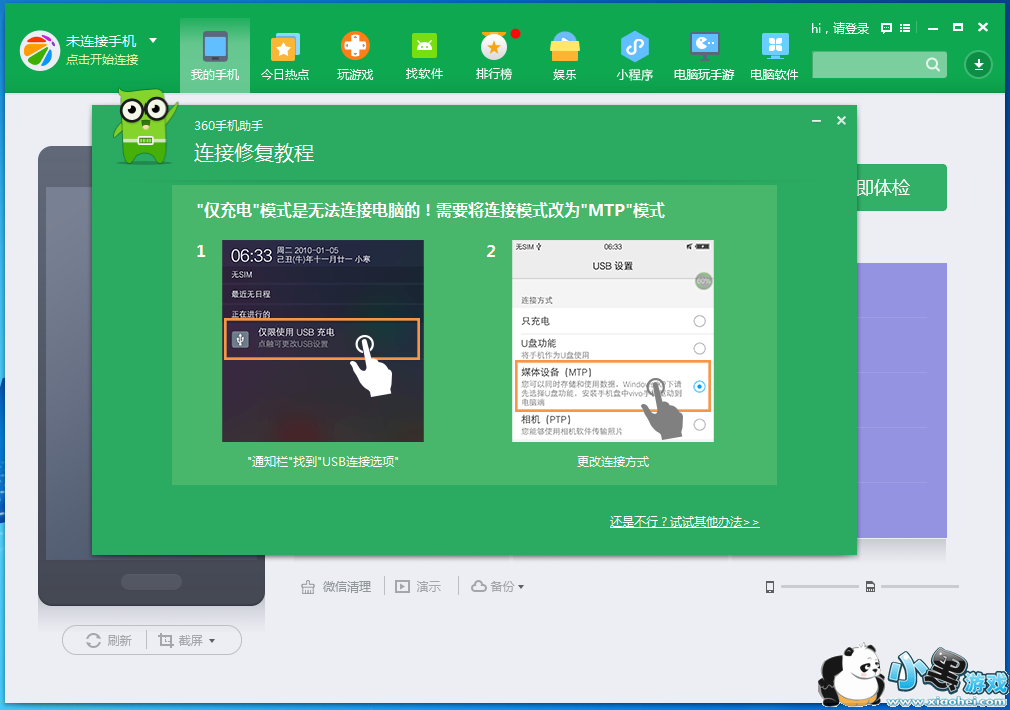Click the step 1 notification bar tutorial image
This screenshot has height=710, width=1010.
pos(323,341)
